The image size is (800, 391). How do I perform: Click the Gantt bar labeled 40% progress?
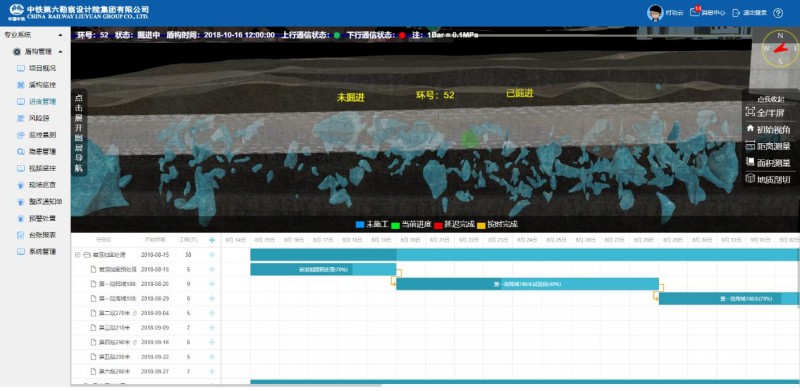pyautogui.click(x=527, y=284)
